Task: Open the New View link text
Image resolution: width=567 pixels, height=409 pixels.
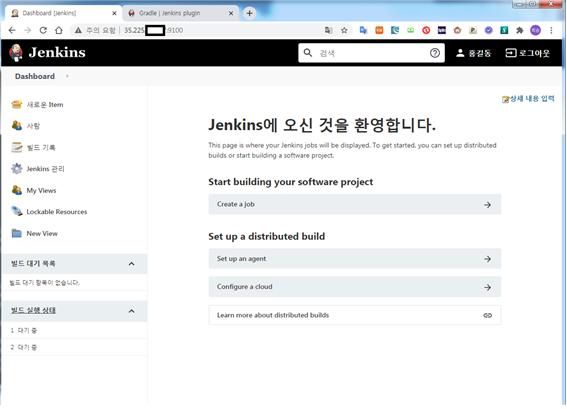Action: tap(42, 234)
